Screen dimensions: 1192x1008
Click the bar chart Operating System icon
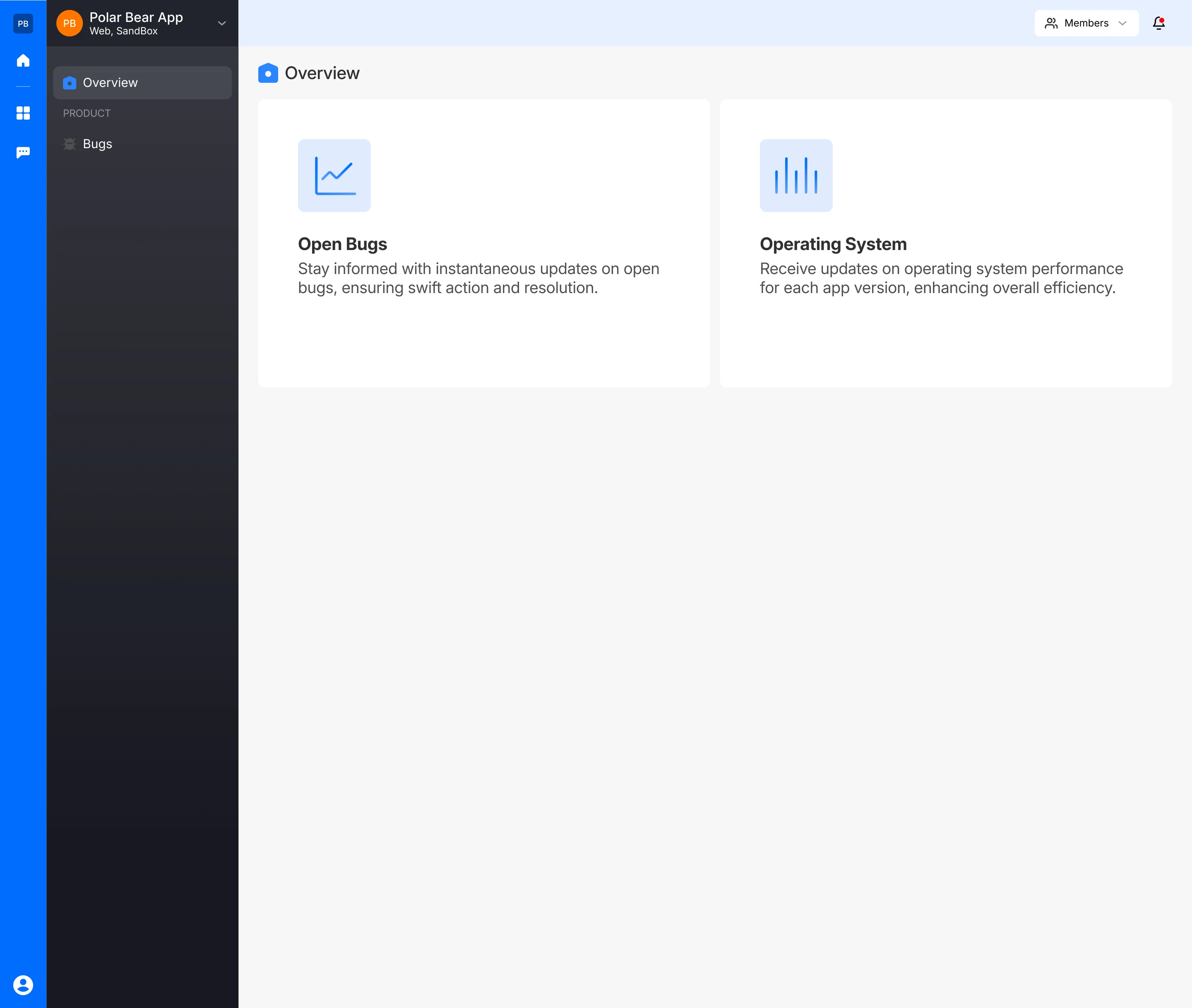(x=795, y=176)
